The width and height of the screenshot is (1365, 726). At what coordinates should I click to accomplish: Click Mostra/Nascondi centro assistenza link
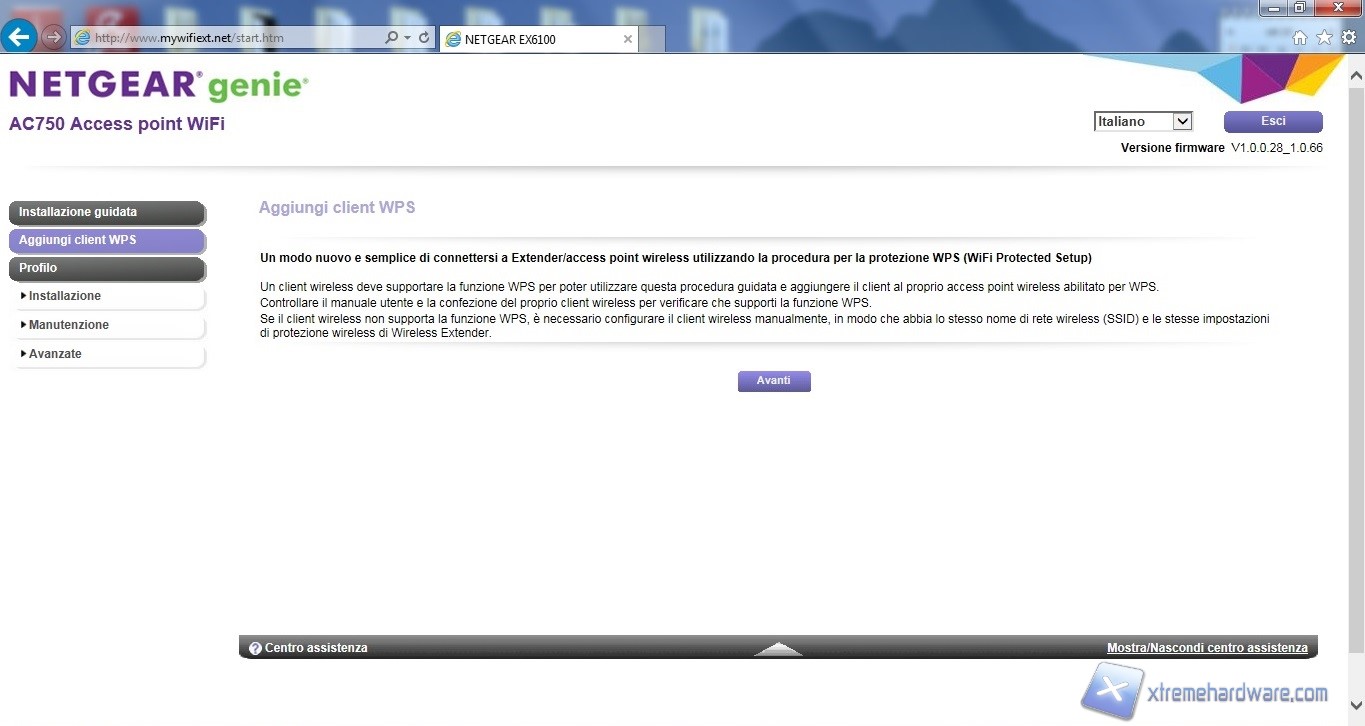1207,648
